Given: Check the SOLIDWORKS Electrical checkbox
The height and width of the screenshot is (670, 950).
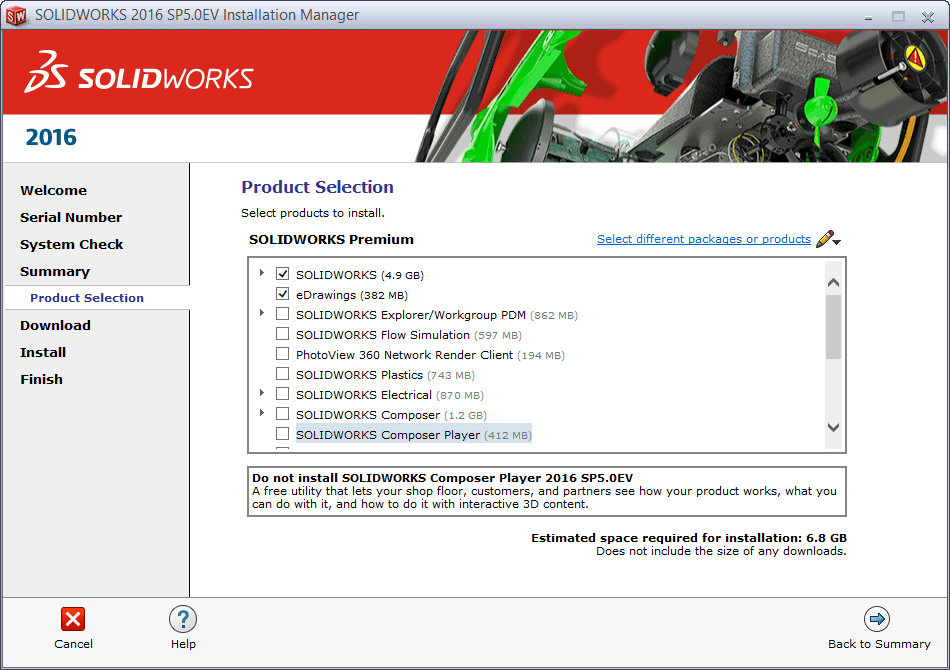Looking at the screenshot, I should [282, 394].
